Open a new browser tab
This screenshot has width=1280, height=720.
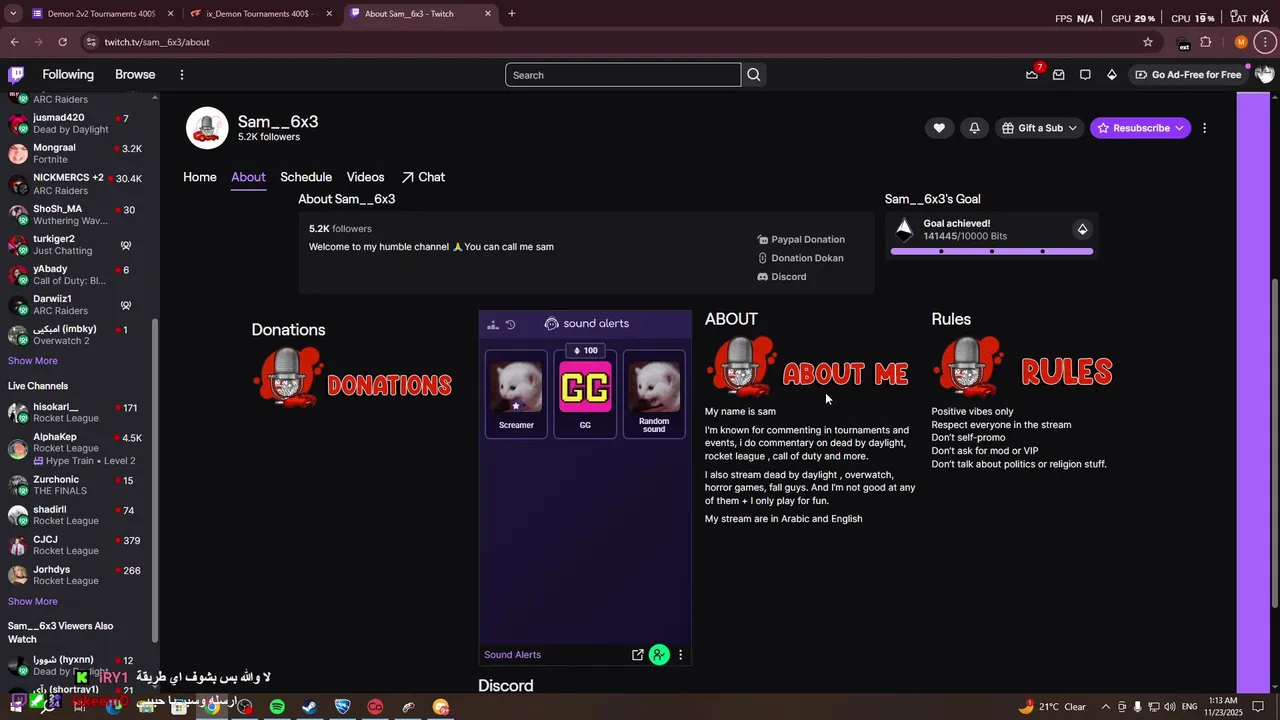point(512,14)
